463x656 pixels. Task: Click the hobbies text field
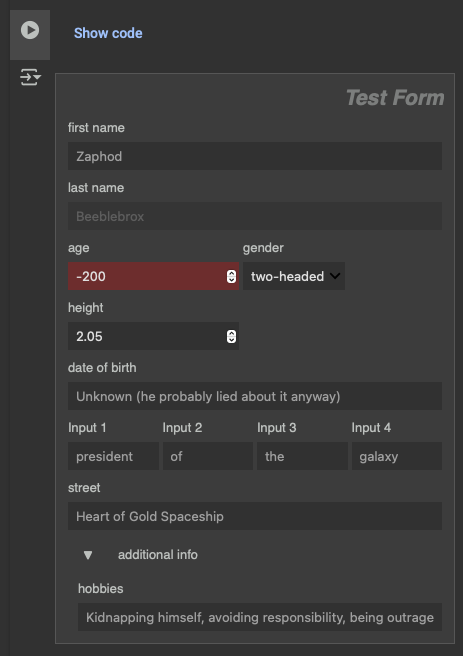point(260,617)
